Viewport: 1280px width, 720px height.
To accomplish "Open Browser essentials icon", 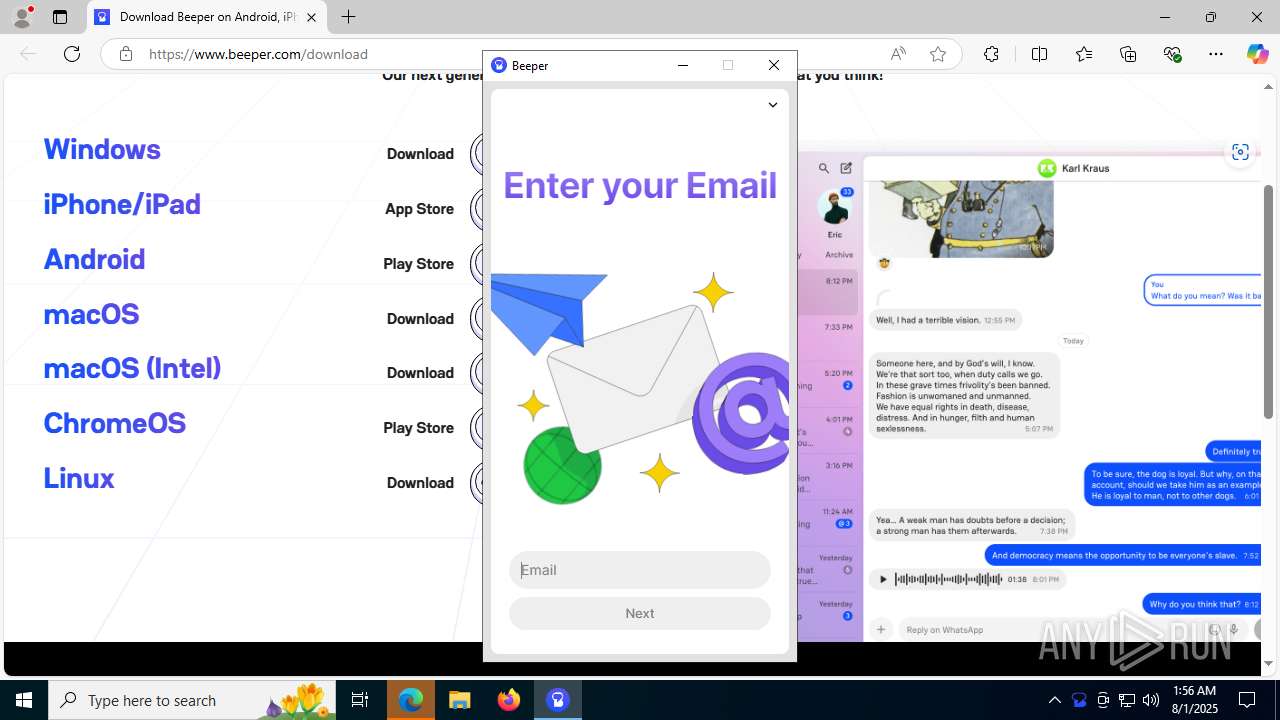I will tap(1172, 54).
